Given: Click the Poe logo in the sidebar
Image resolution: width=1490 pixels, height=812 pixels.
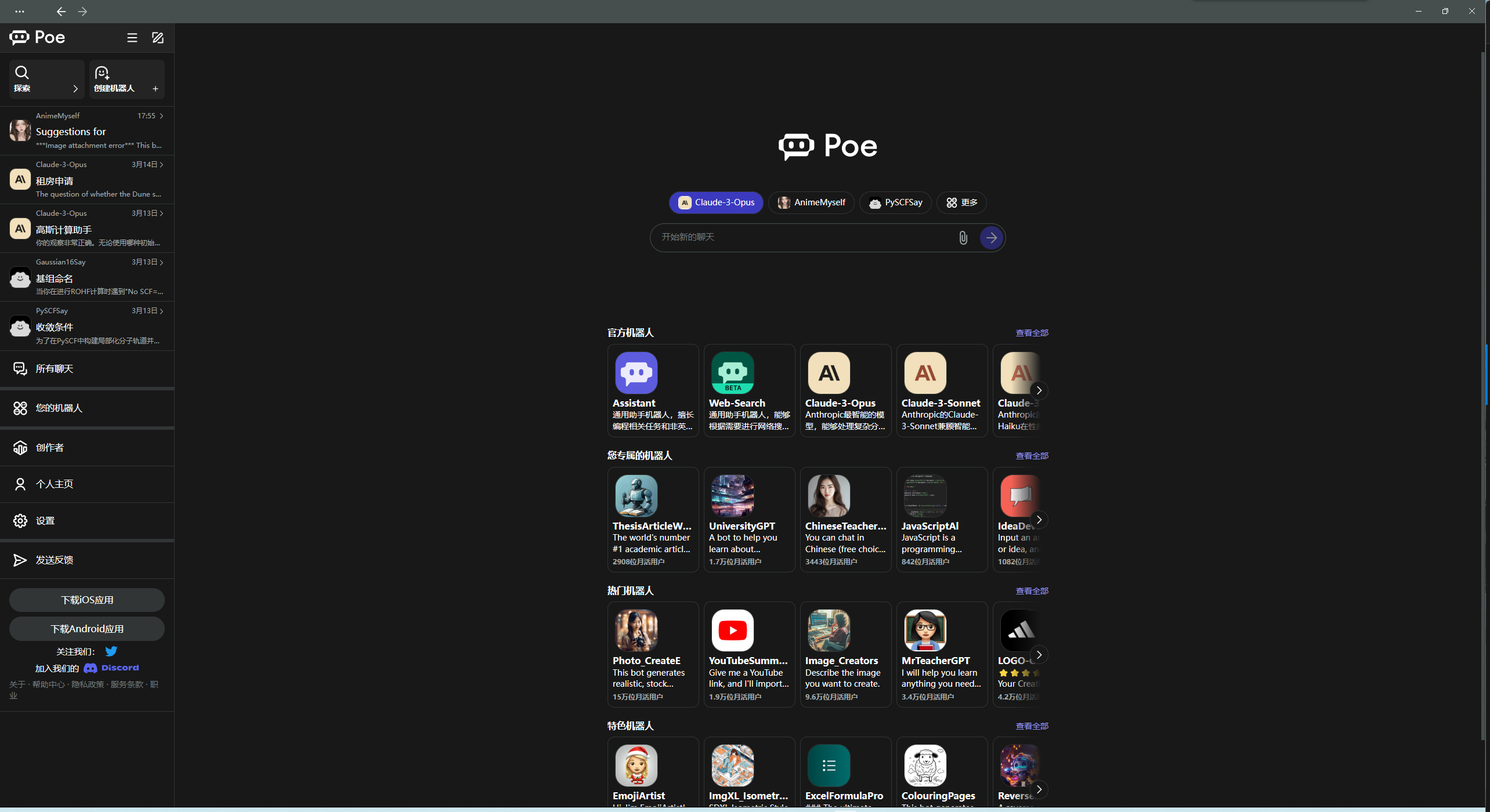Looking at the screenshot, I should tap(37, 38).
